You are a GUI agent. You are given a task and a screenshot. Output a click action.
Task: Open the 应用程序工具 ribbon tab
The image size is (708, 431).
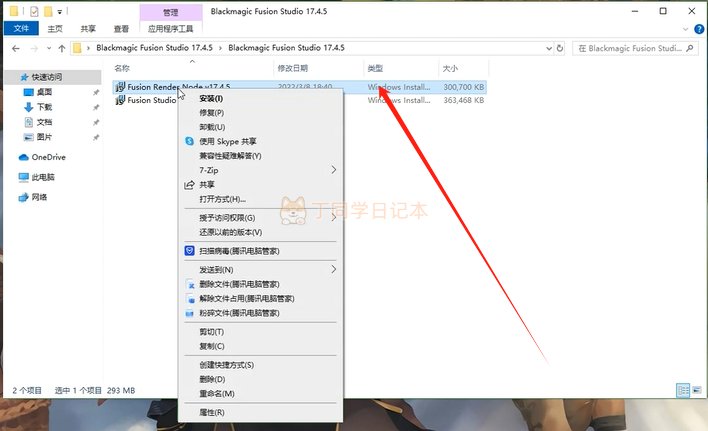pyautogui.click(x=171, y=29)
